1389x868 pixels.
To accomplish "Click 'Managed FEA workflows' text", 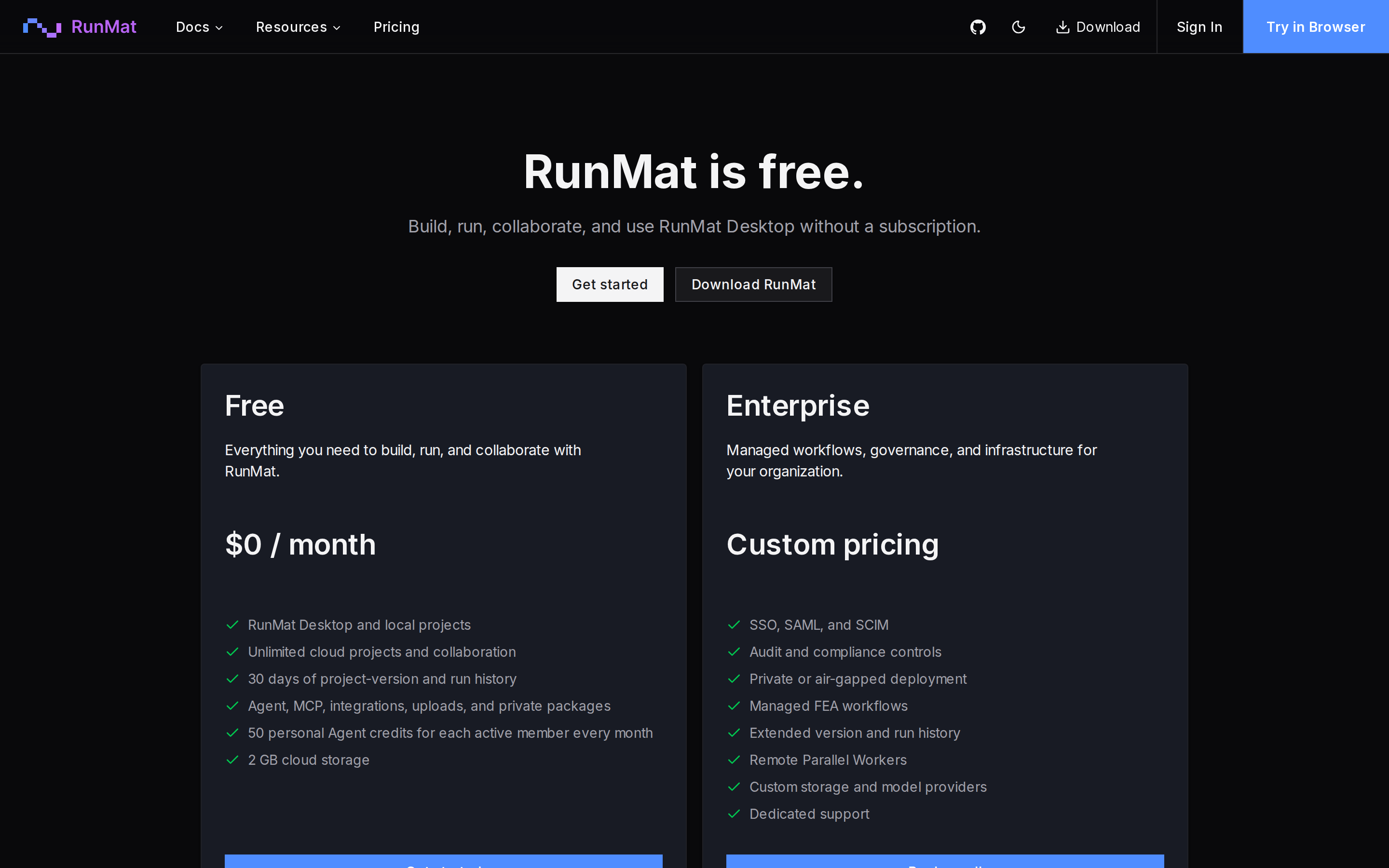I will 829,705.
